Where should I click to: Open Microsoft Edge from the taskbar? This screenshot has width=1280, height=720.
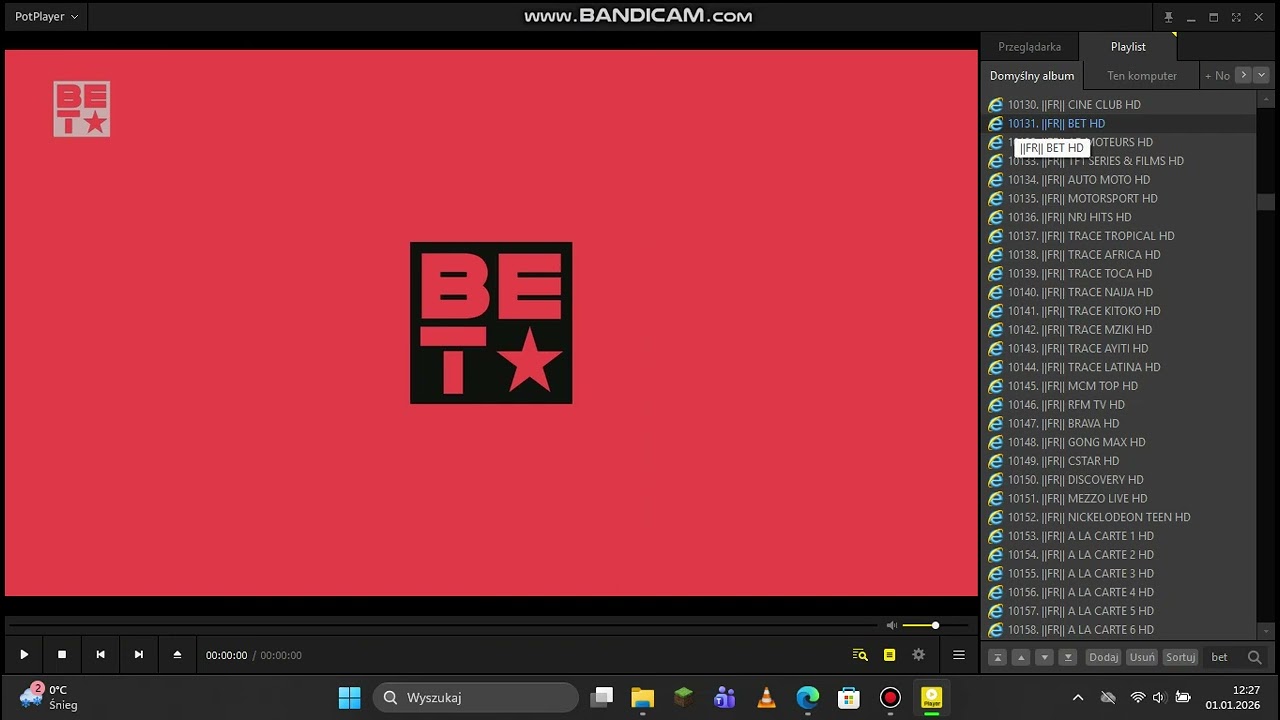(808, 698)
